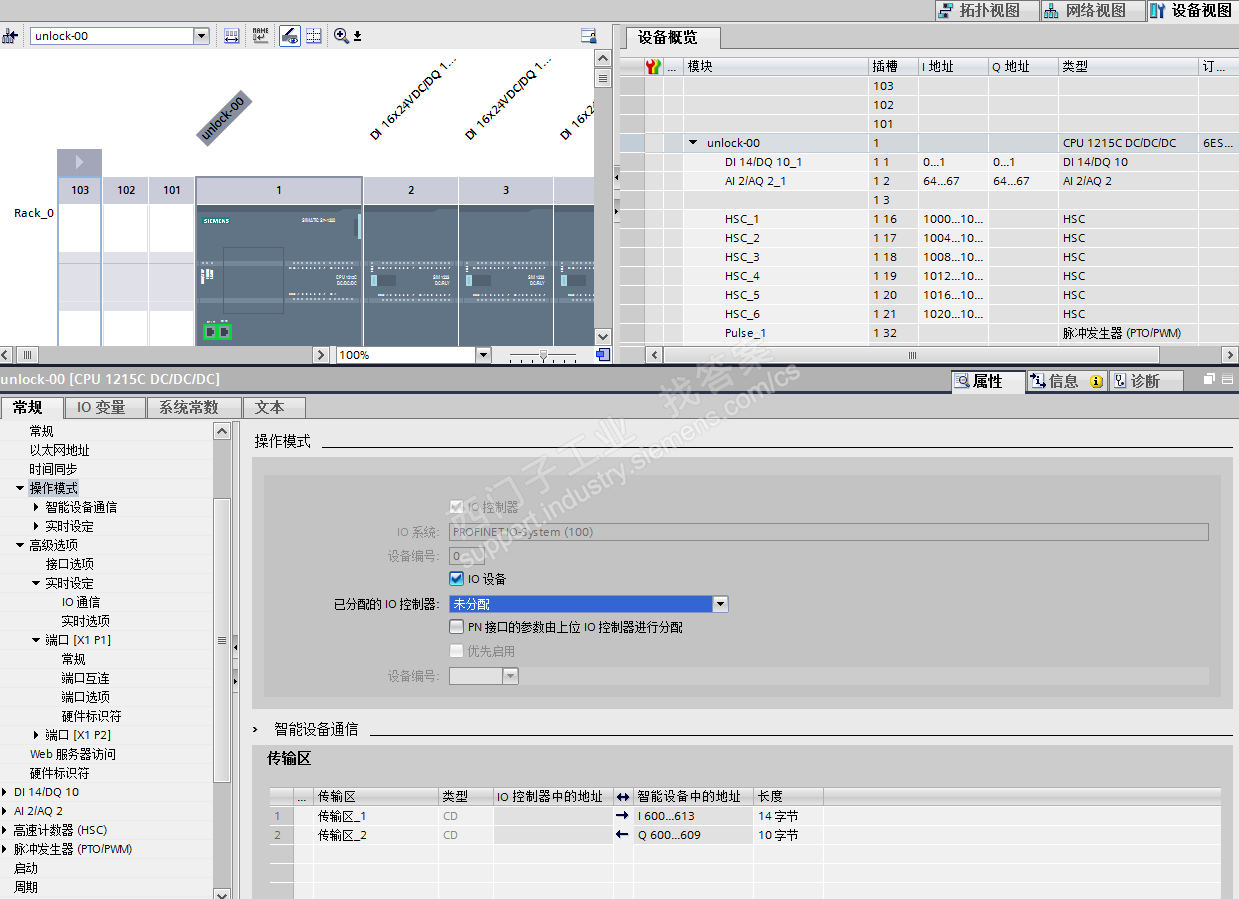The image size is (1239, 899).
Task: Click the device view settings icon in the toolbar's right corner
Action: [589, 36]
